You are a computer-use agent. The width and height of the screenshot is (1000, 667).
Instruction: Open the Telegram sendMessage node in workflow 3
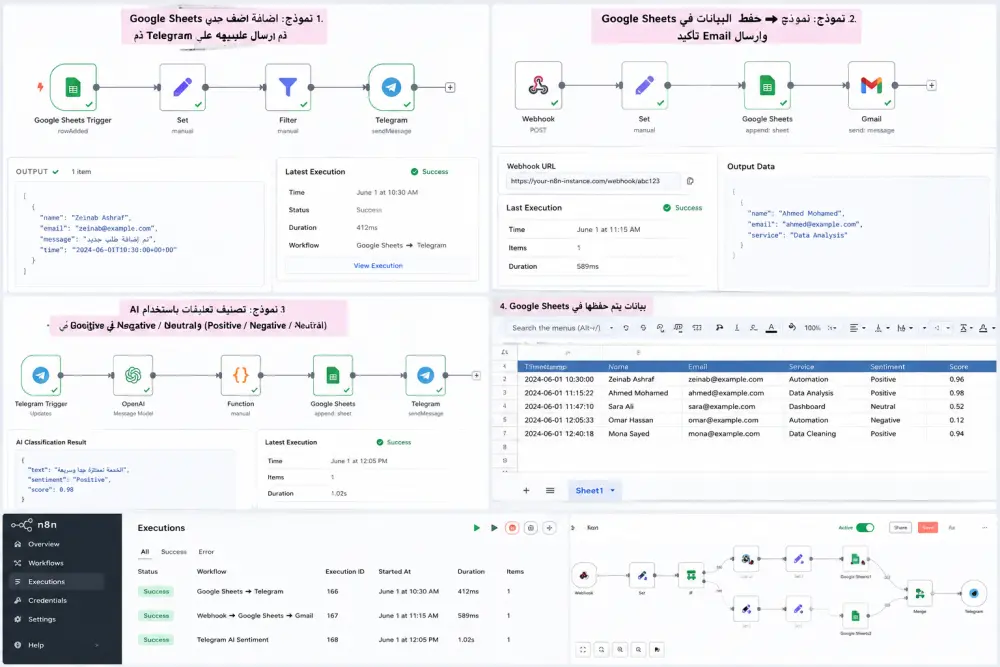(x=425, y=375)
